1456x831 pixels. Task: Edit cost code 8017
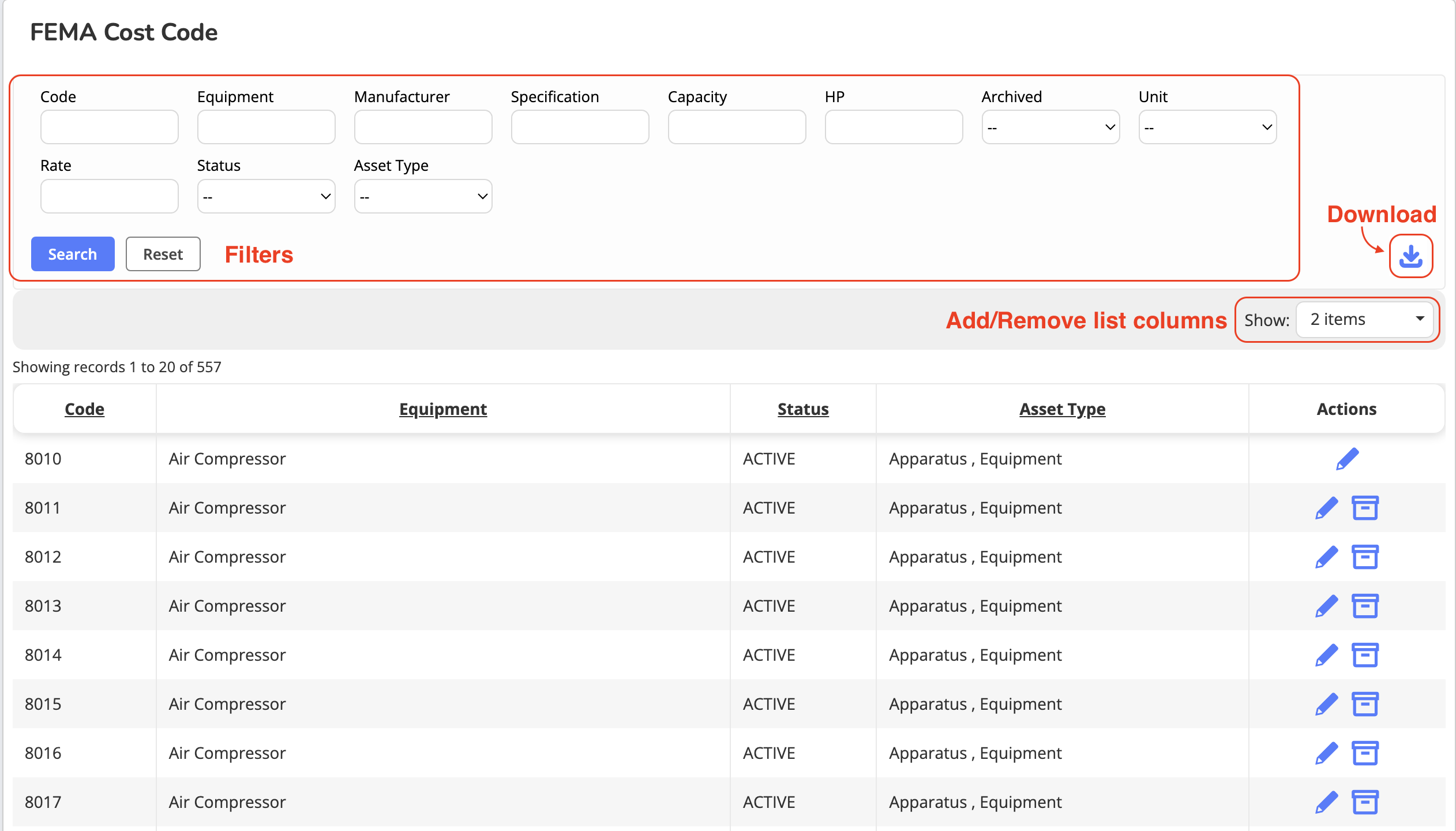coord(1326,802)
